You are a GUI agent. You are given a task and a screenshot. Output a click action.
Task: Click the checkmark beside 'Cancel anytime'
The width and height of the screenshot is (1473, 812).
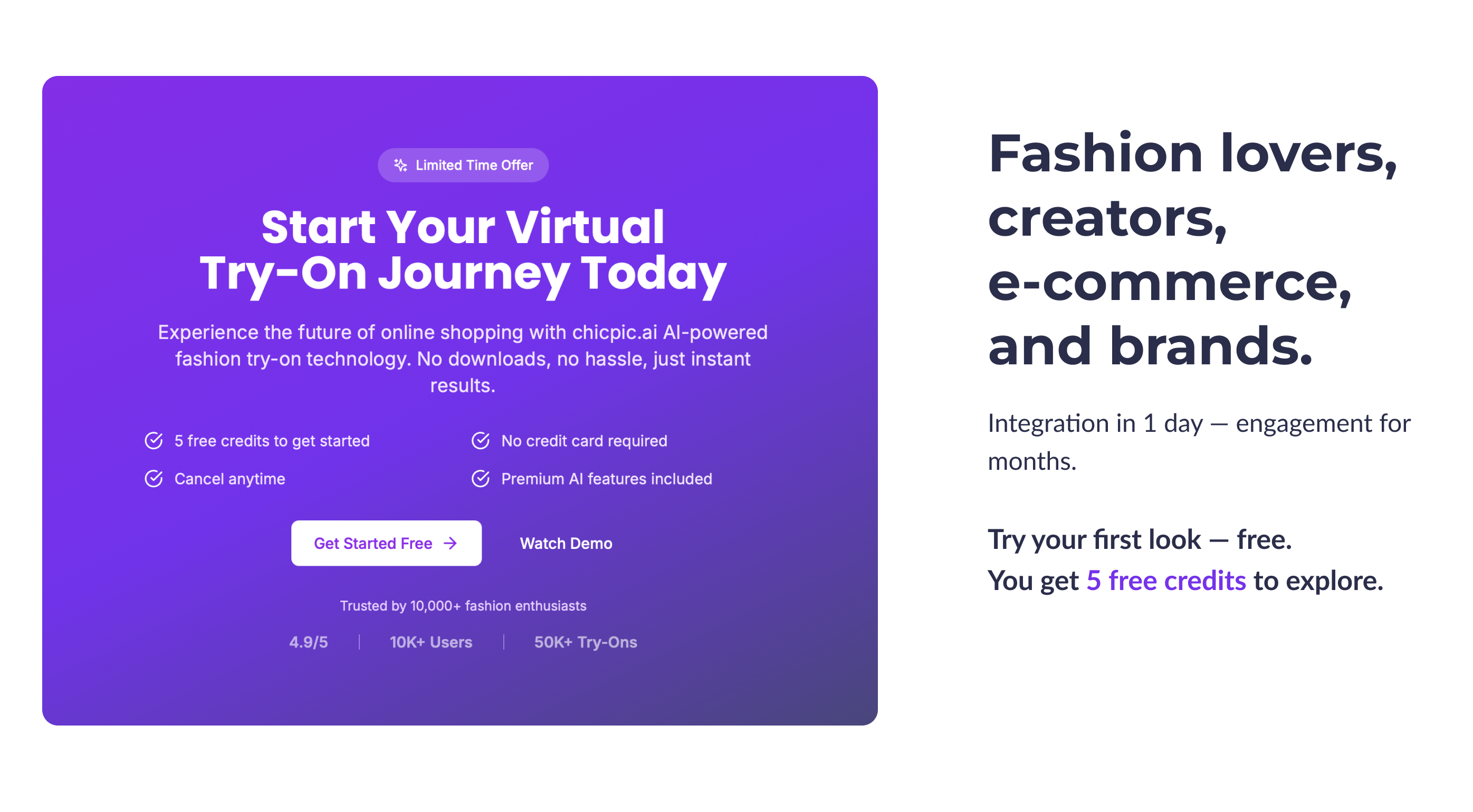point(154,478)
